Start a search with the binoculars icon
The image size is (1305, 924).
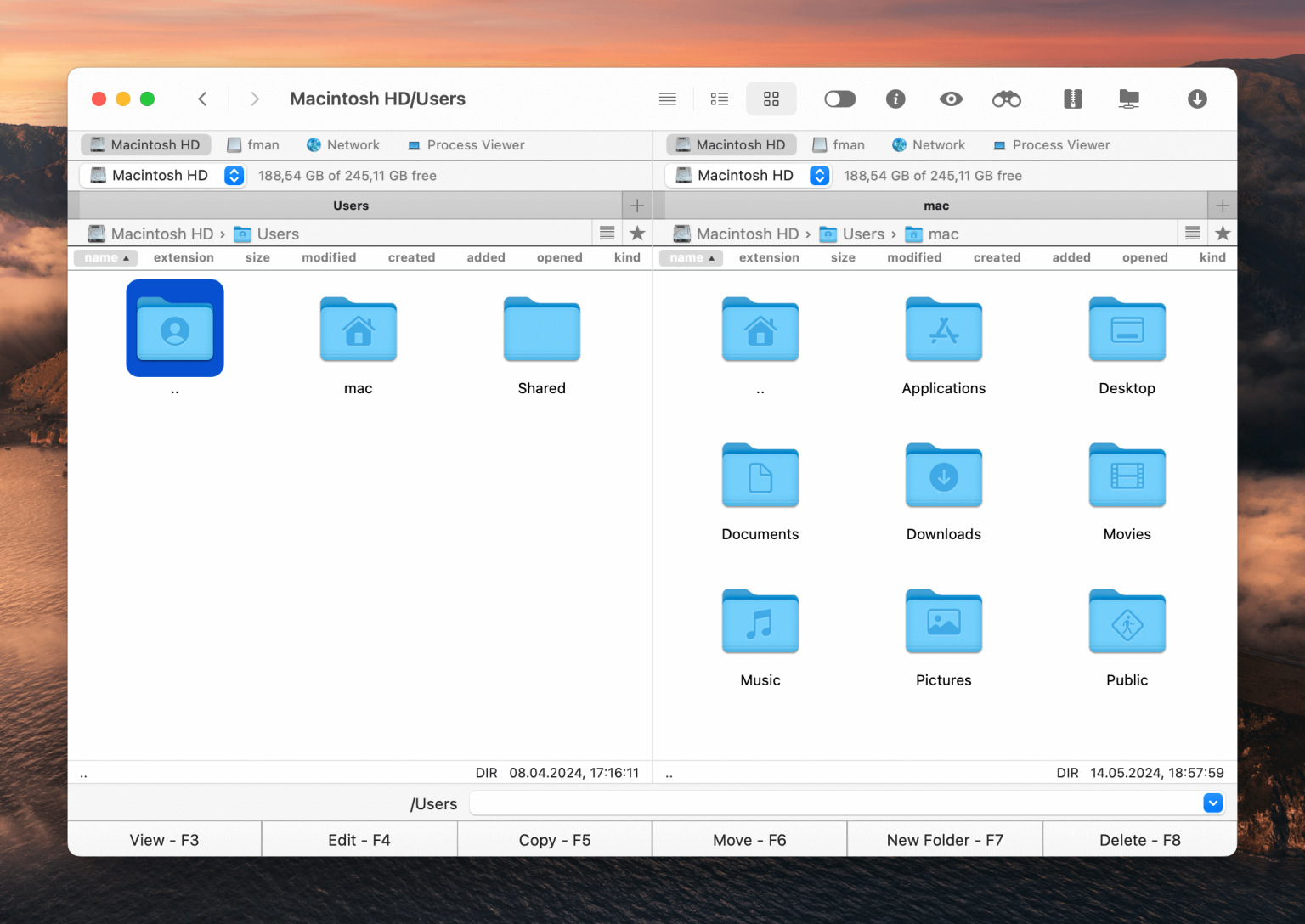pyautogui.click(x=1006, y=99)
